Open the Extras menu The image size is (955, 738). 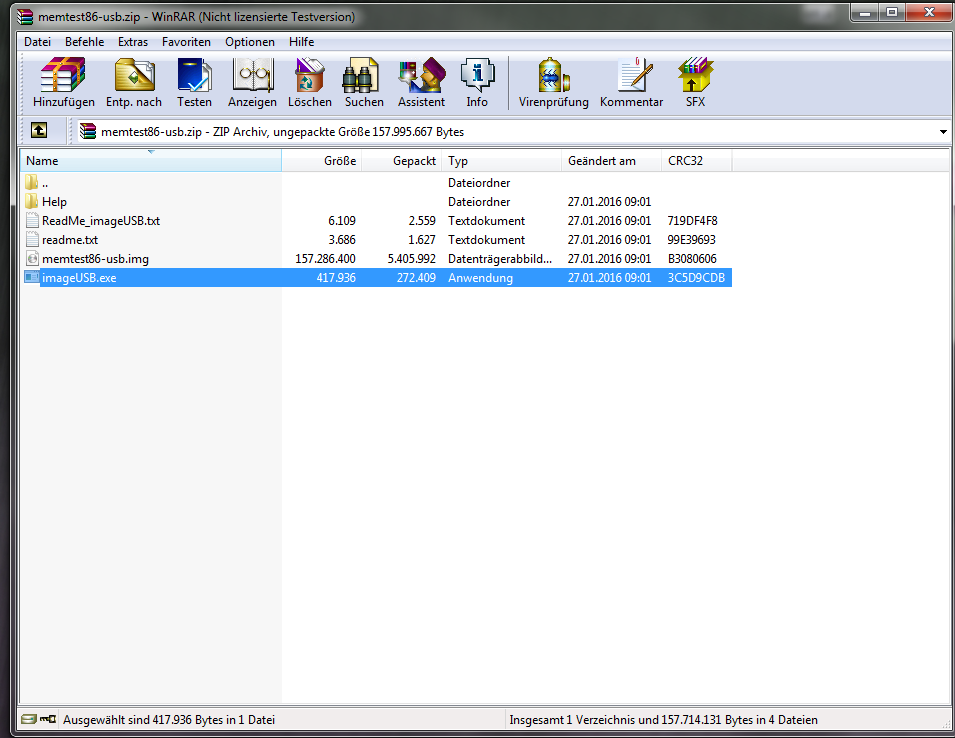pyautogui.click(x=133, y=41)
